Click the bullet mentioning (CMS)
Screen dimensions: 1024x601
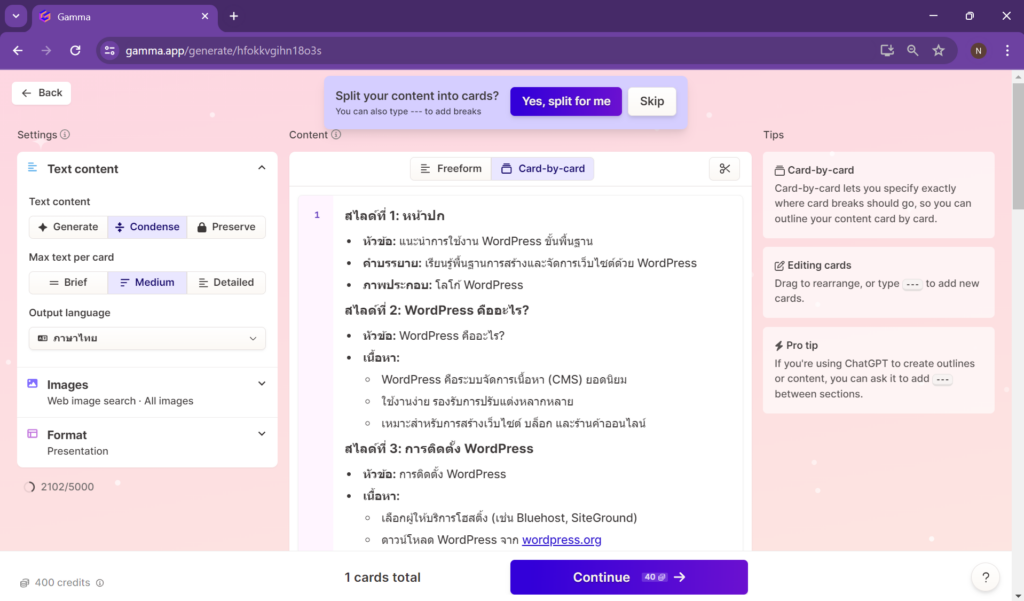click(x=504, y=380)
